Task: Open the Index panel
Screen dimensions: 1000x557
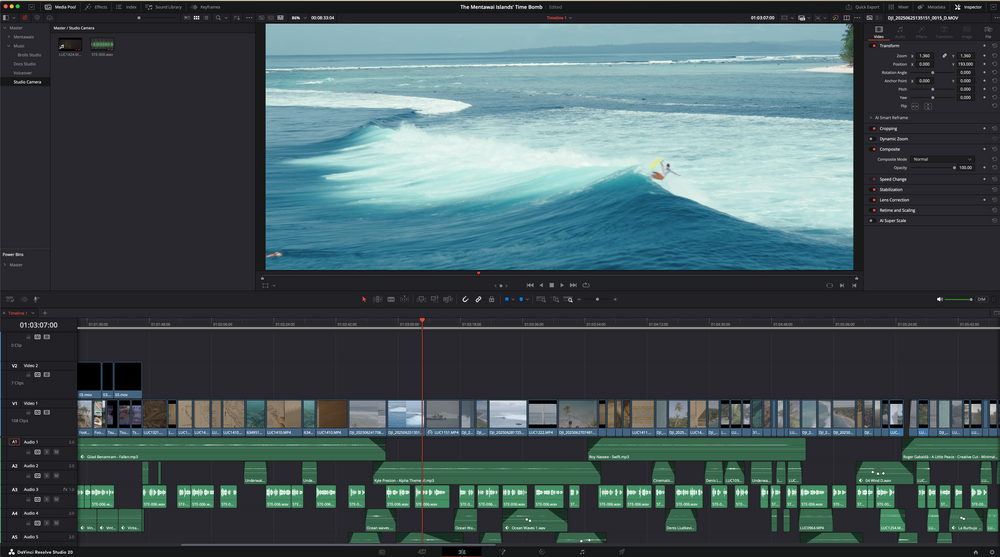Action: 126,7
